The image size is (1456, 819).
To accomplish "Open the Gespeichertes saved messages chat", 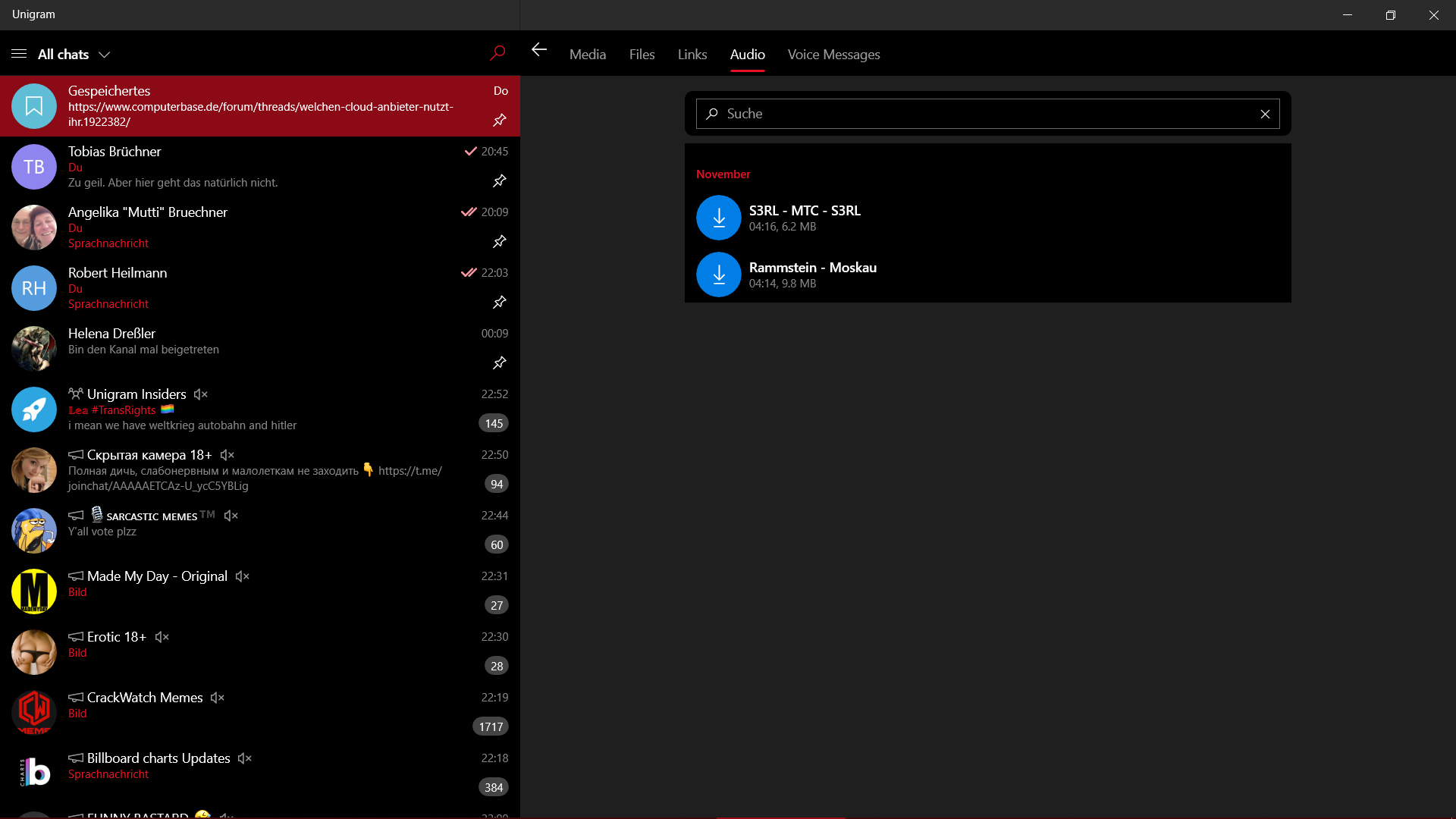I will (x=260, y=106).
